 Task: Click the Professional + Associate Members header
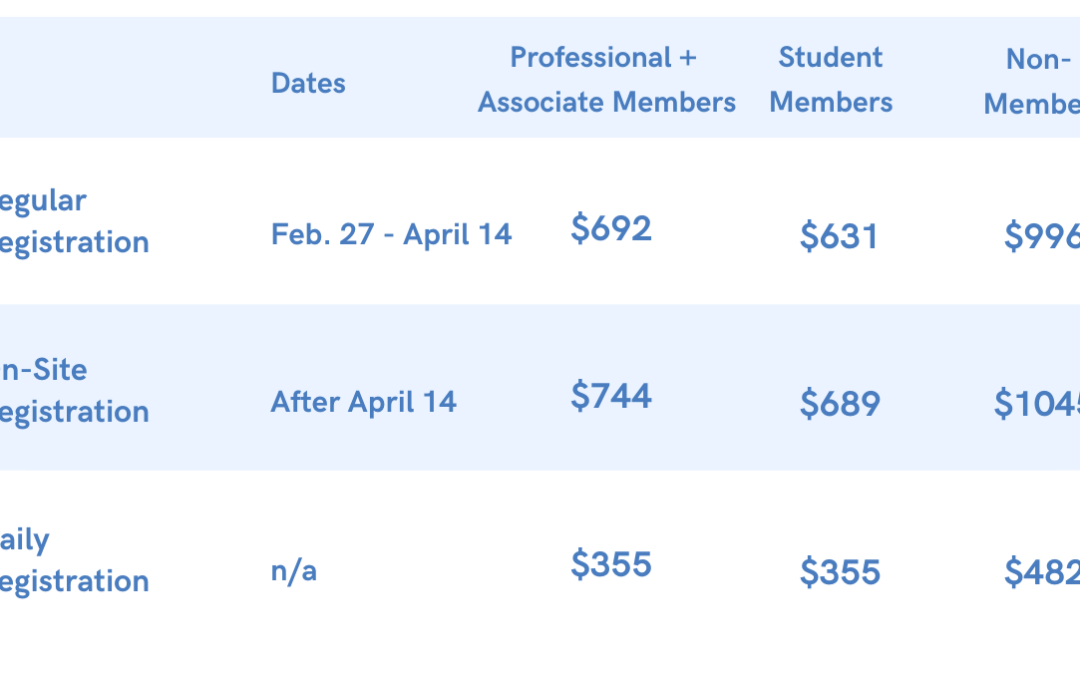[x=606, y=79]
